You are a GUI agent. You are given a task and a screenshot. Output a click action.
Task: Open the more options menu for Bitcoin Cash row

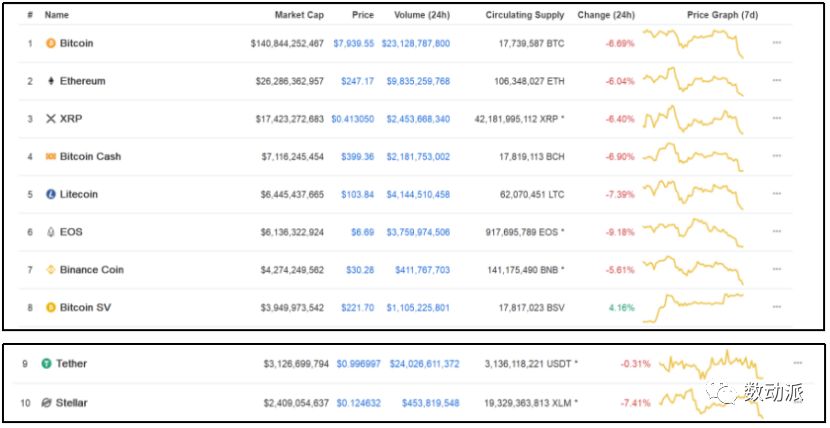click(x=777, y=156)
